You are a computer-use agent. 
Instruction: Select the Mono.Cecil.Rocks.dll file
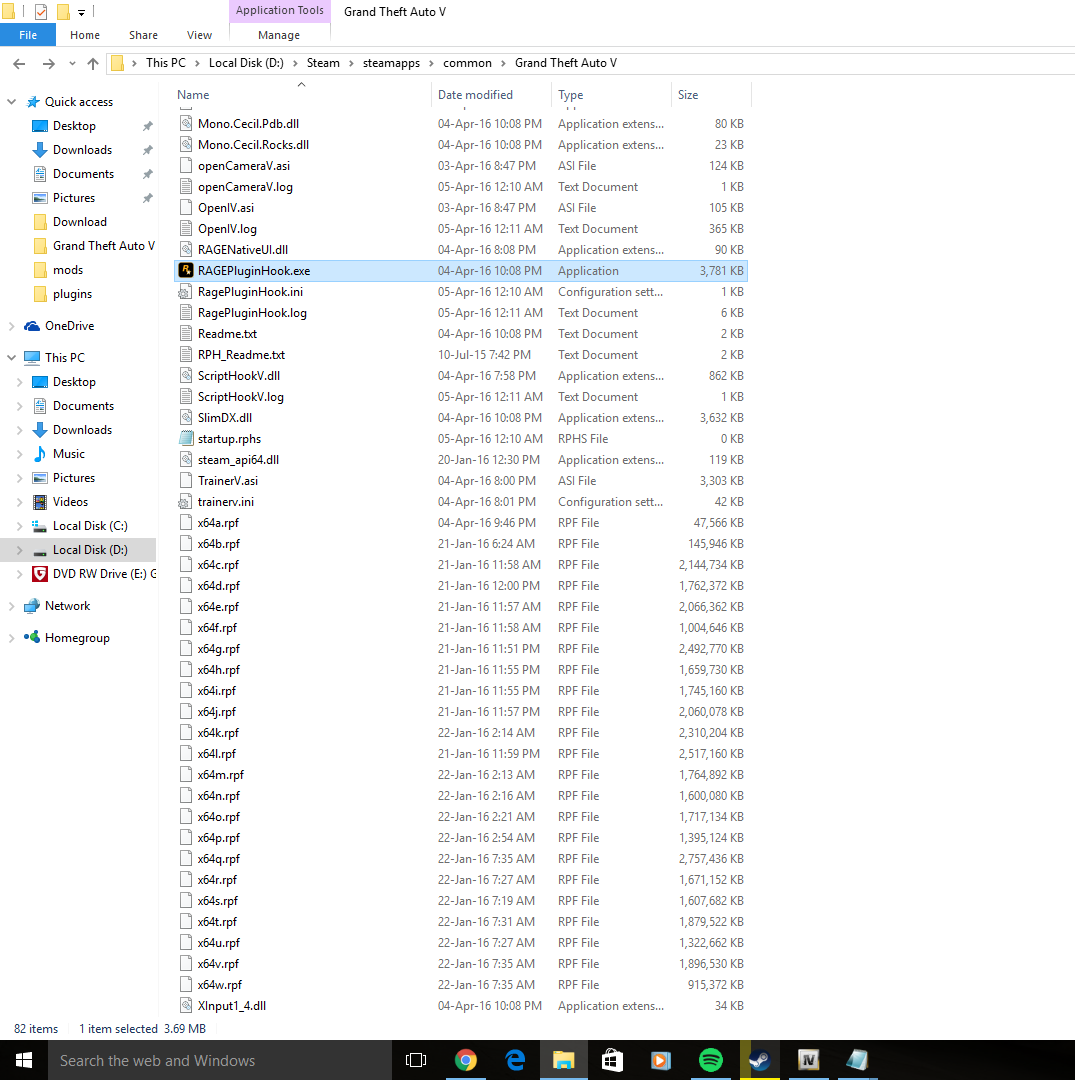click(x=461, y=145)
